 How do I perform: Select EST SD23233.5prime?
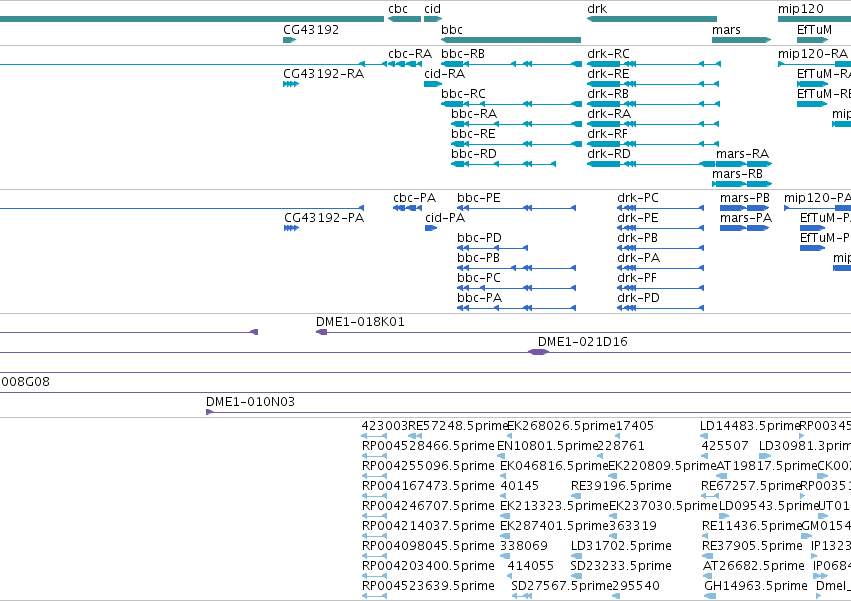click(x=621, y=566)
